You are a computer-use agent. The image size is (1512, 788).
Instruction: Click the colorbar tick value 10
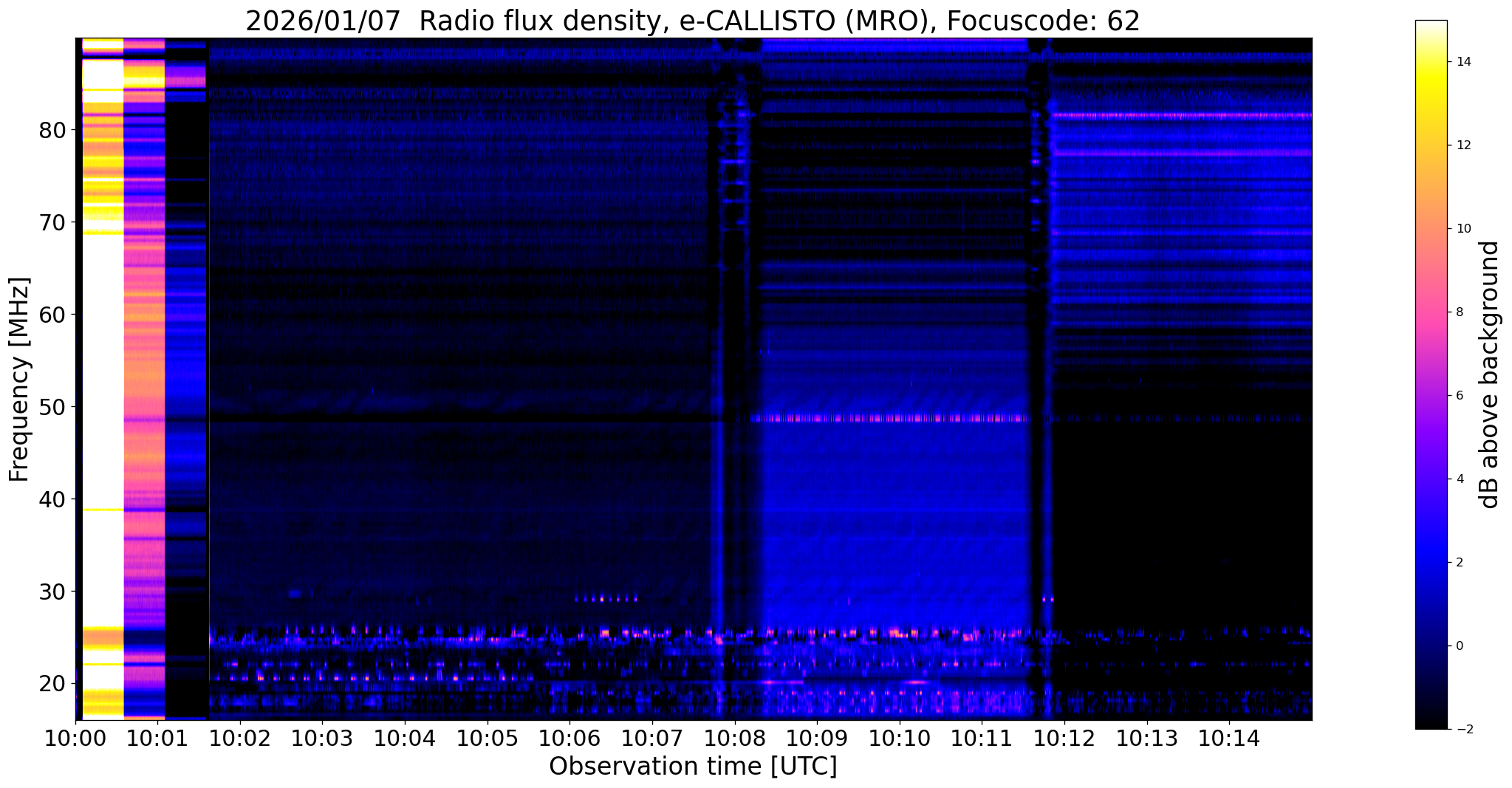[x=1463, y=229]
